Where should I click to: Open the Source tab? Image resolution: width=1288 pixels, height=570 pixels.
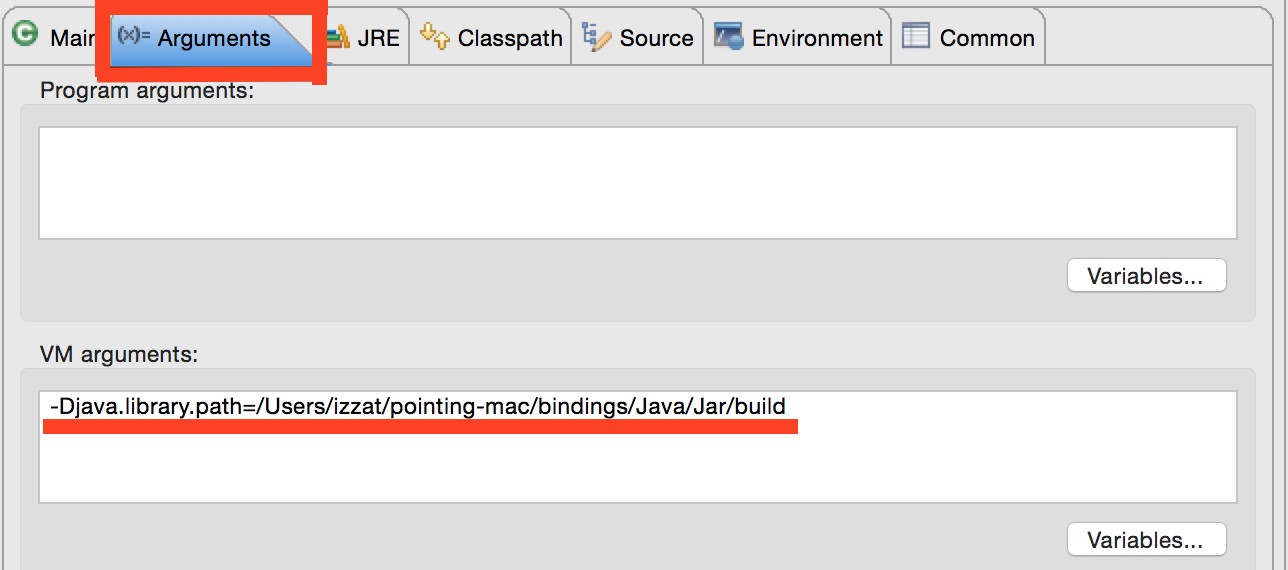638,38
